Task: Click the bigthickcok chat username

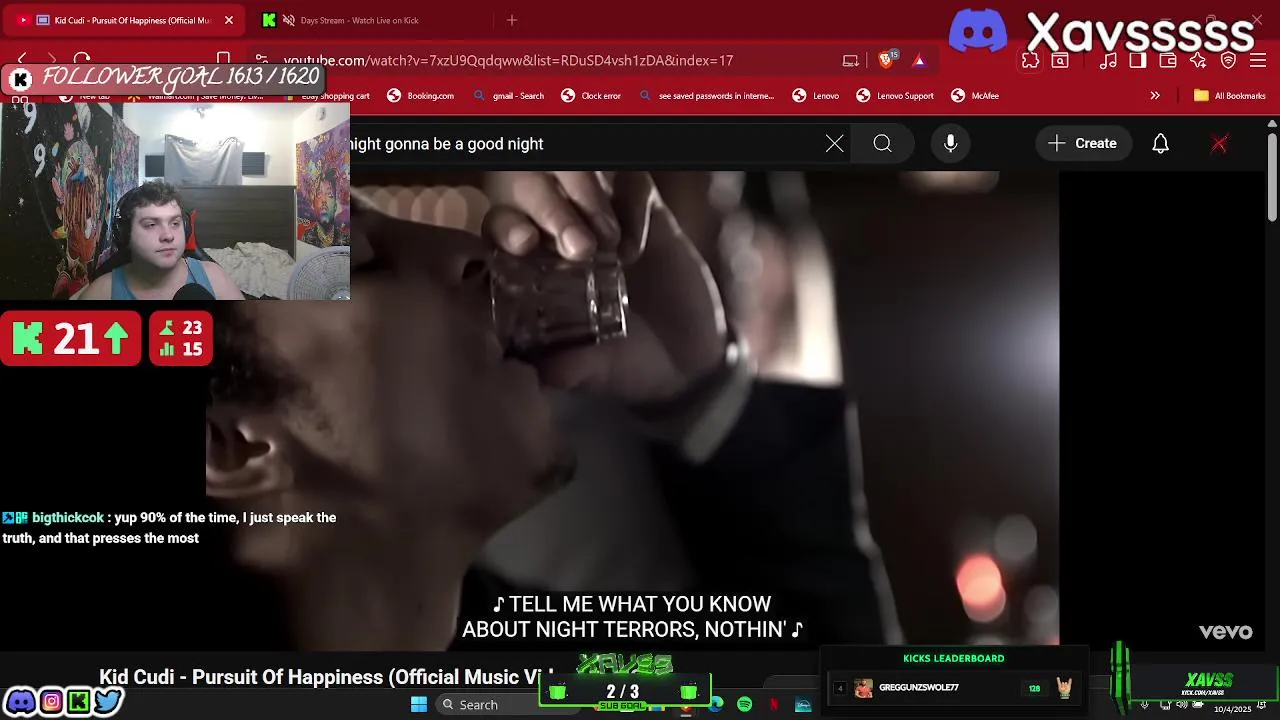Action: [67, 518]
